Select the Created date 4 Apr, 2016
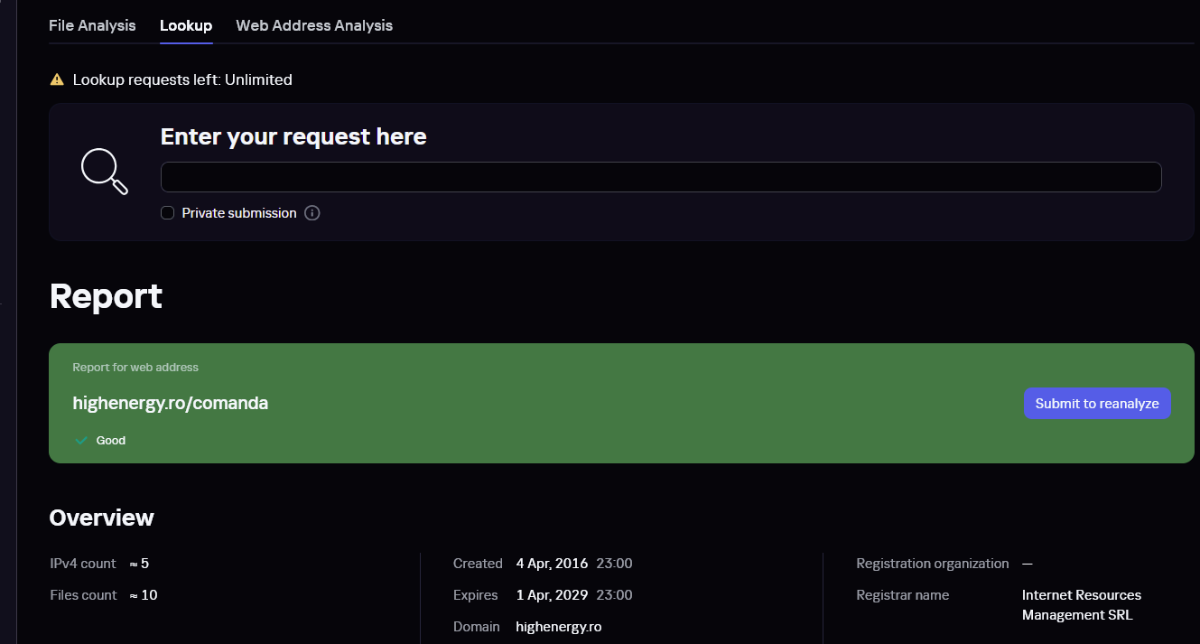The width and height of the screenshot is (1200, 644). [x=552, y=564]
